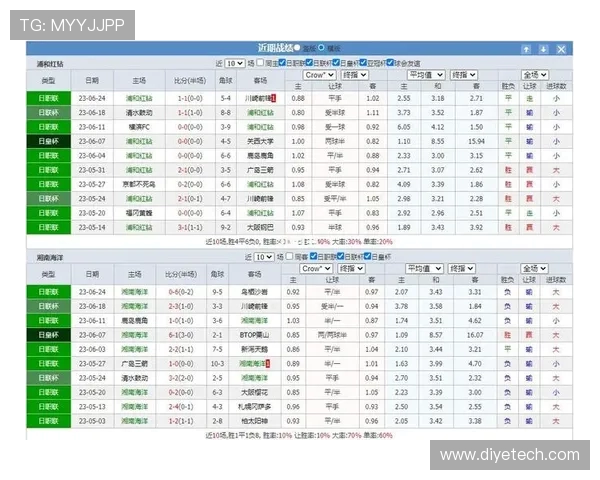Click the up arrow icon in title bar
This screenshot has height=480, width=600.
[527, 49]
